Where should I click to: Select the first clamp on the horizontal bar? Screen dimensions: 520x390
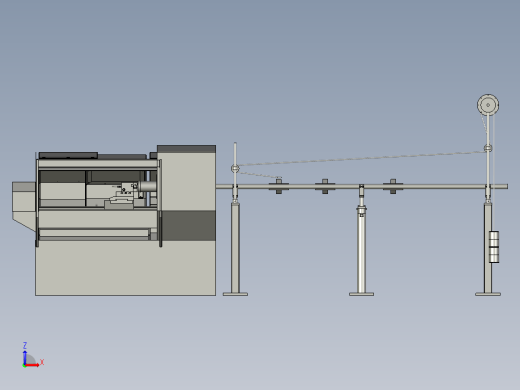pos(279,186)
